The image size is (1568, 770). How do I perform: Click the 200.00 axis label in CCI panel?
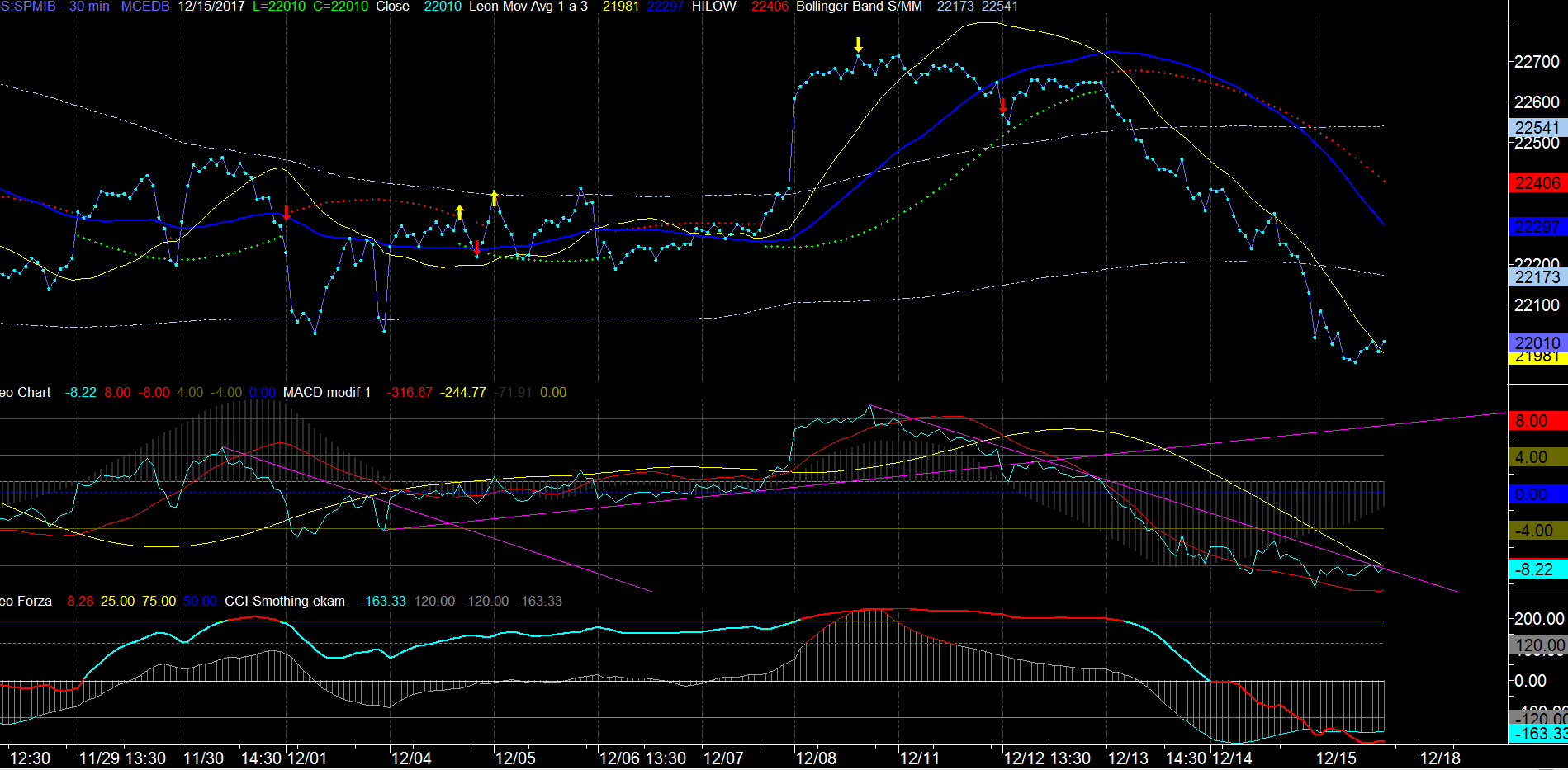pyautogui.click(x=1539, y=619)
